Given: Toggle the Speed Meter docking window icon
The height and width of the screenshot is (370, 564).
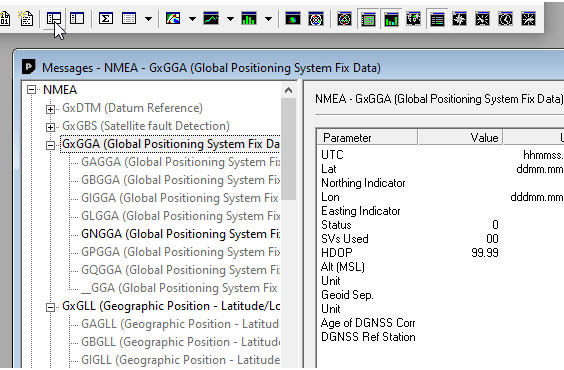Looking at the screenshot, I should point(528,19).
